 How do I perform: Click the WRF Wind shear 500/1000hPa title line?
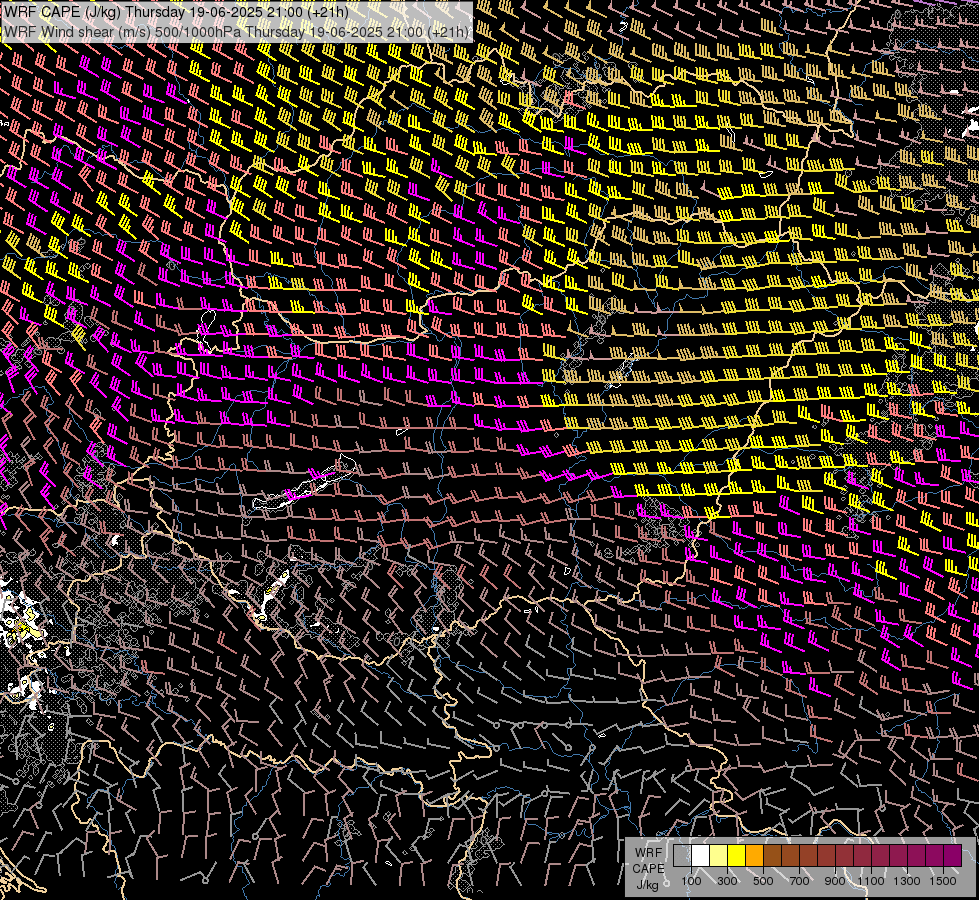[237, 32]
